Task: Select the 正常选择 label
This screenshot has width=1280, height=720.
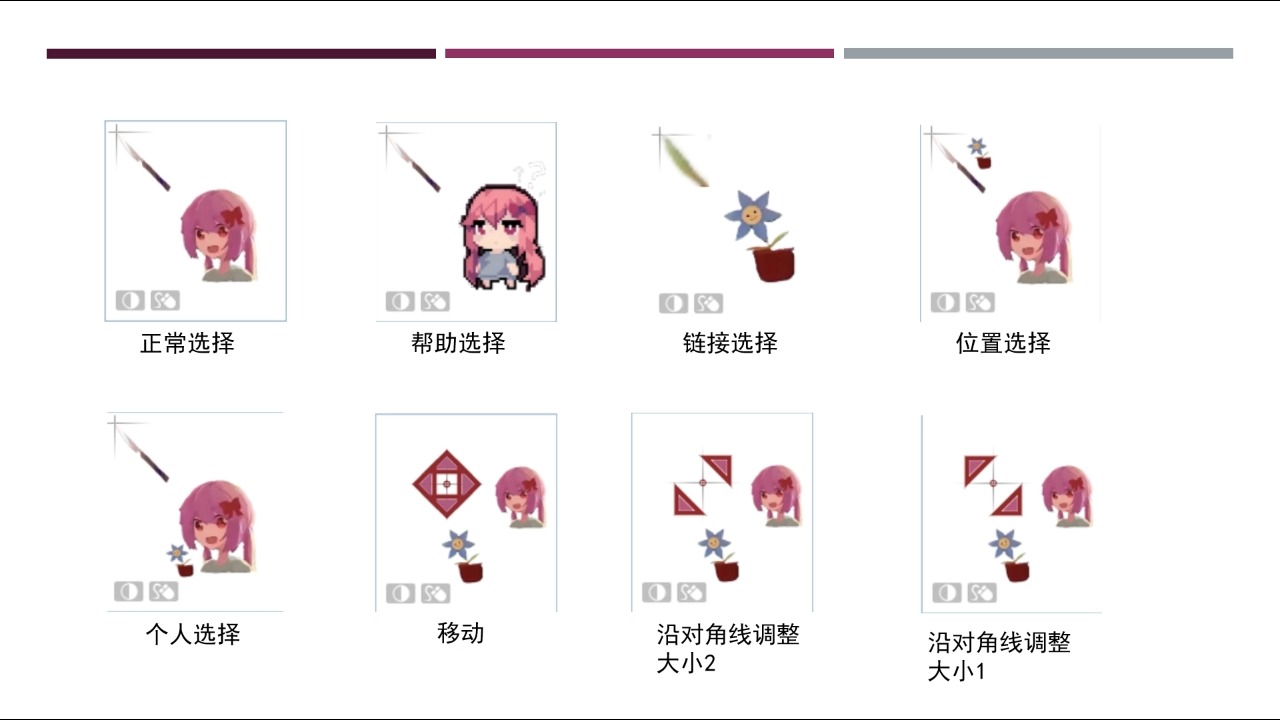Action: pos(187,344)
